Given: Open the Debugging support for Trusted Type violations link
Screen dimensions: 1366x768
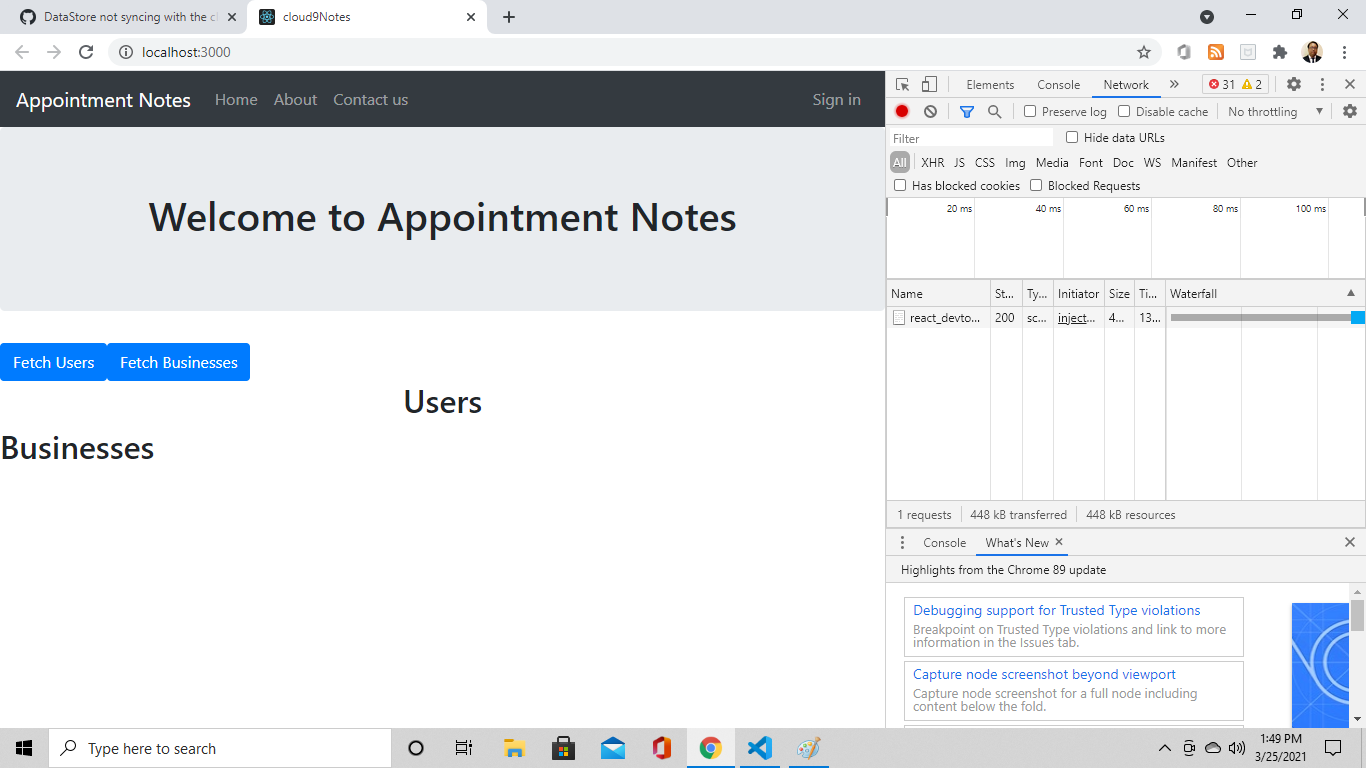Looking at the screenshot, I should click(x=1056, y=610).
